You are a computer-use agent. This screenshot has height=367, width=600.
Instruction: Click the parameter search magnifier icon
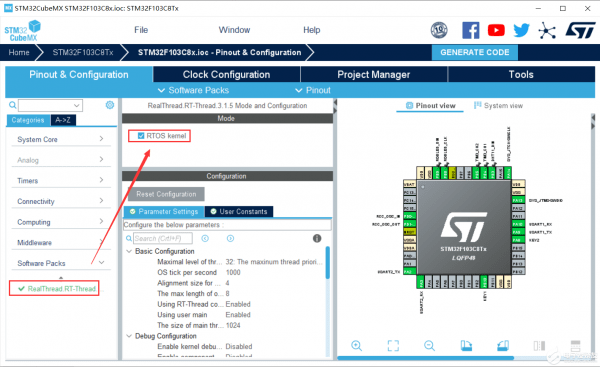tap(129, 238)
